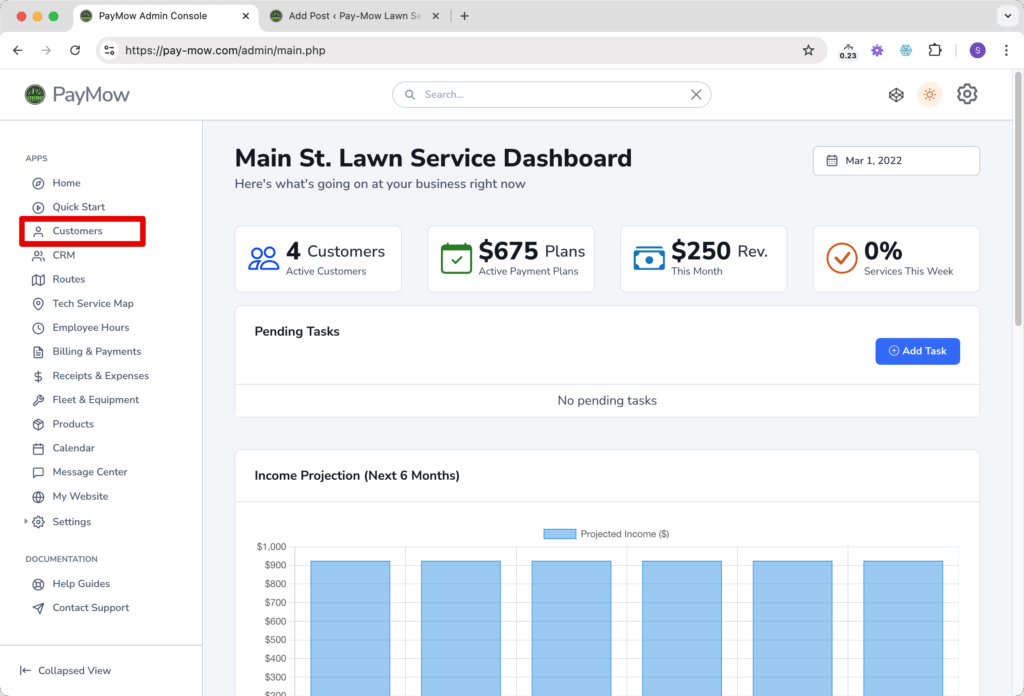Click the Billing & Payments document icon

pyautogui.click(x=39, y=352)
